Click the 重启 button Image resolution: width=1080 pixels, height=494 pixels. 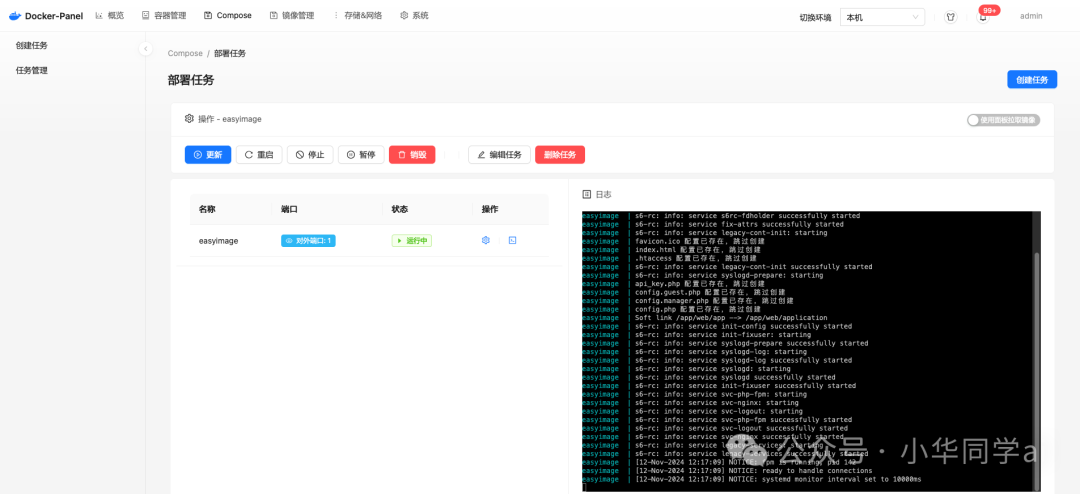coord(259,155)
